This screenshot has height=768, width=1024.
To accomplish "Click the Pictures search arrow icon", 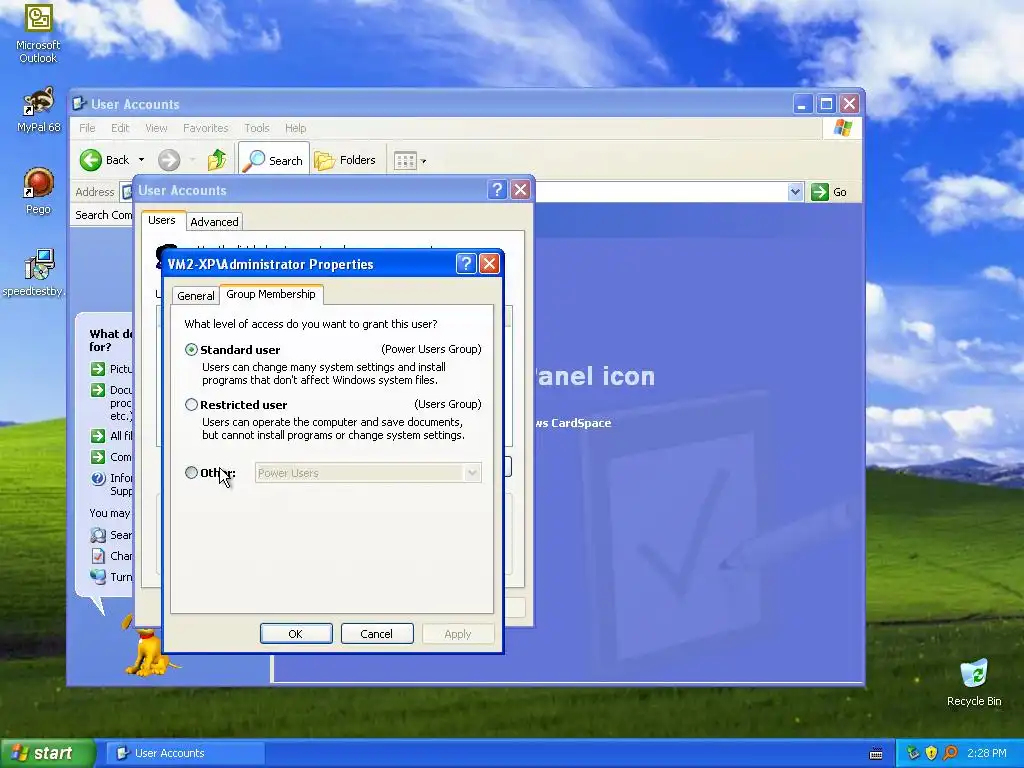I will (x=98, y=369).
